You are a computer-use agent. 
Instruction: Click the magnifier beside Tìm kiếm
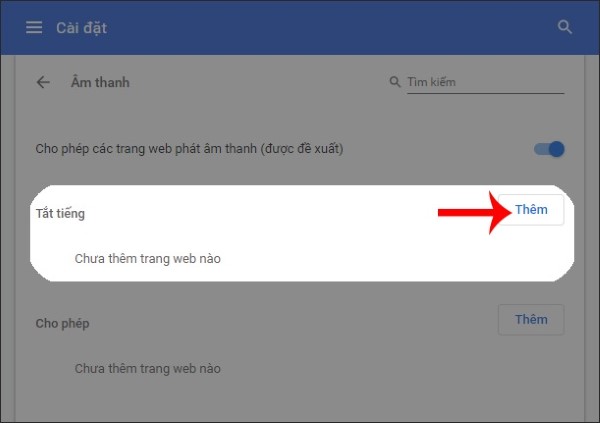[x=395, y=82]
